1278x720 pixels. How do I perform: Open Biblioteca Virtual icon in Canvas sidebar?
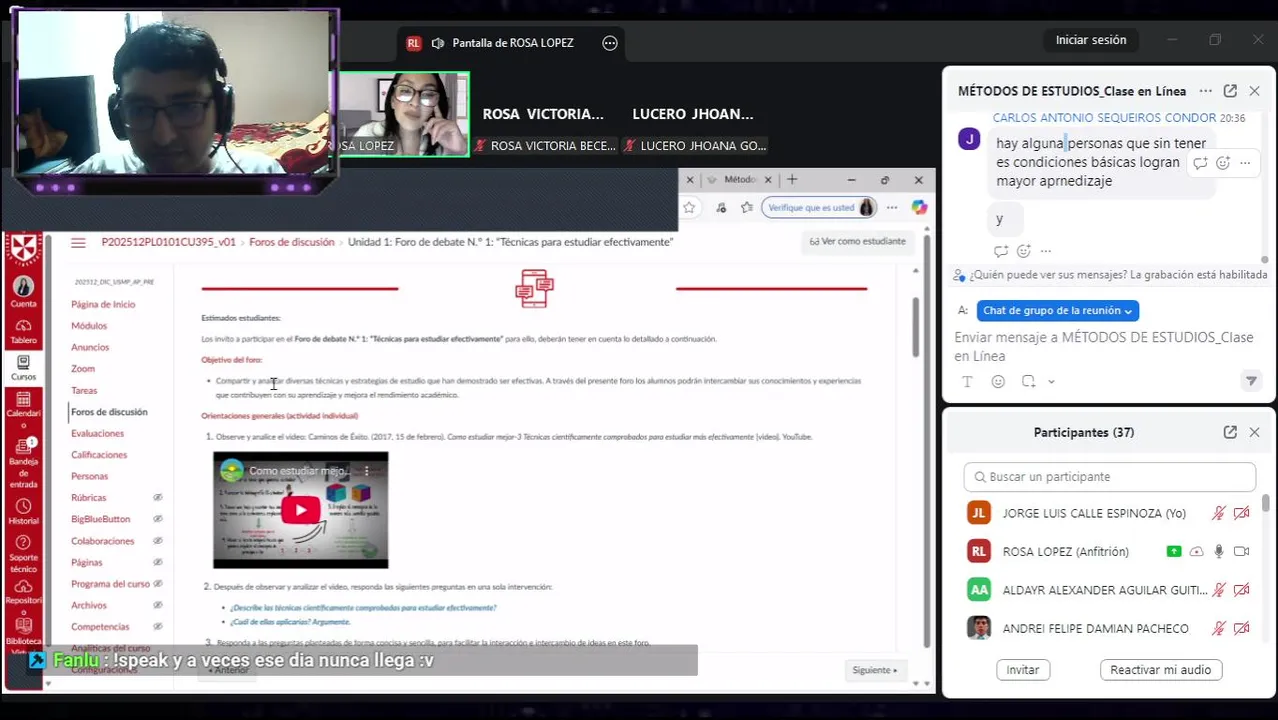23,634
